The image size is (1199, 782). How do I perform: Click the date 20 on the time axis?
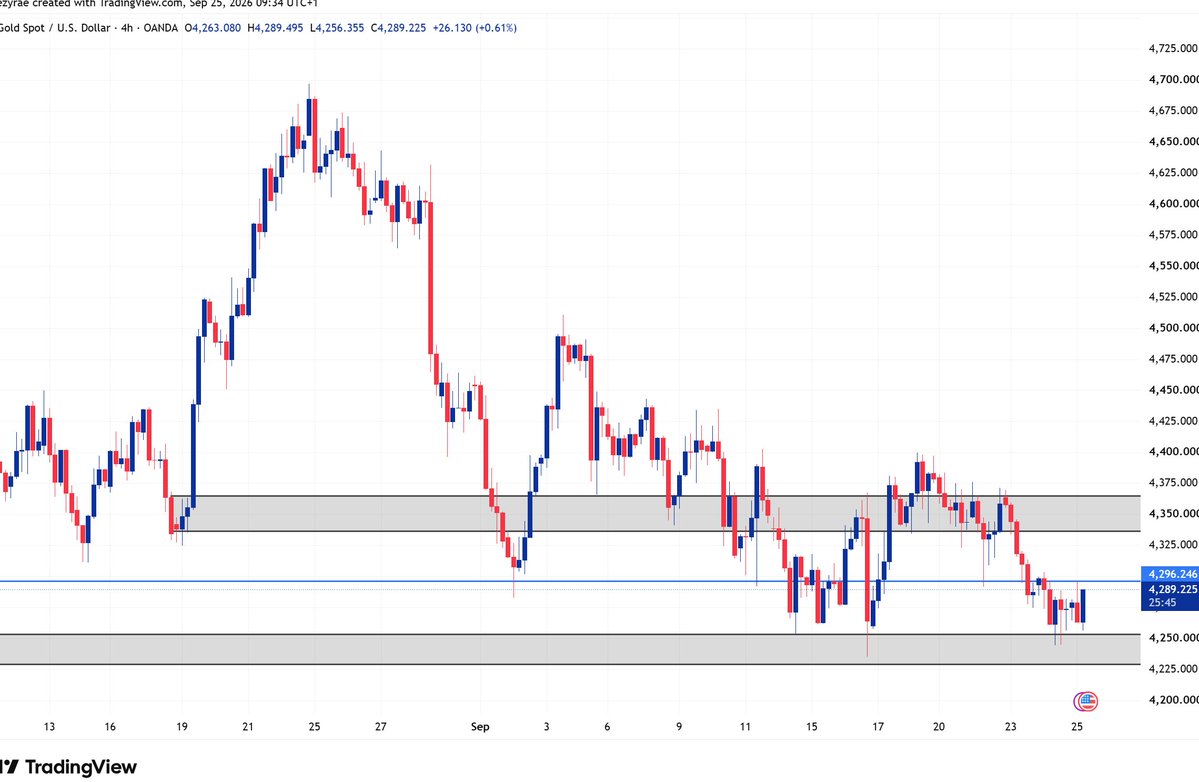coord(939,726)
